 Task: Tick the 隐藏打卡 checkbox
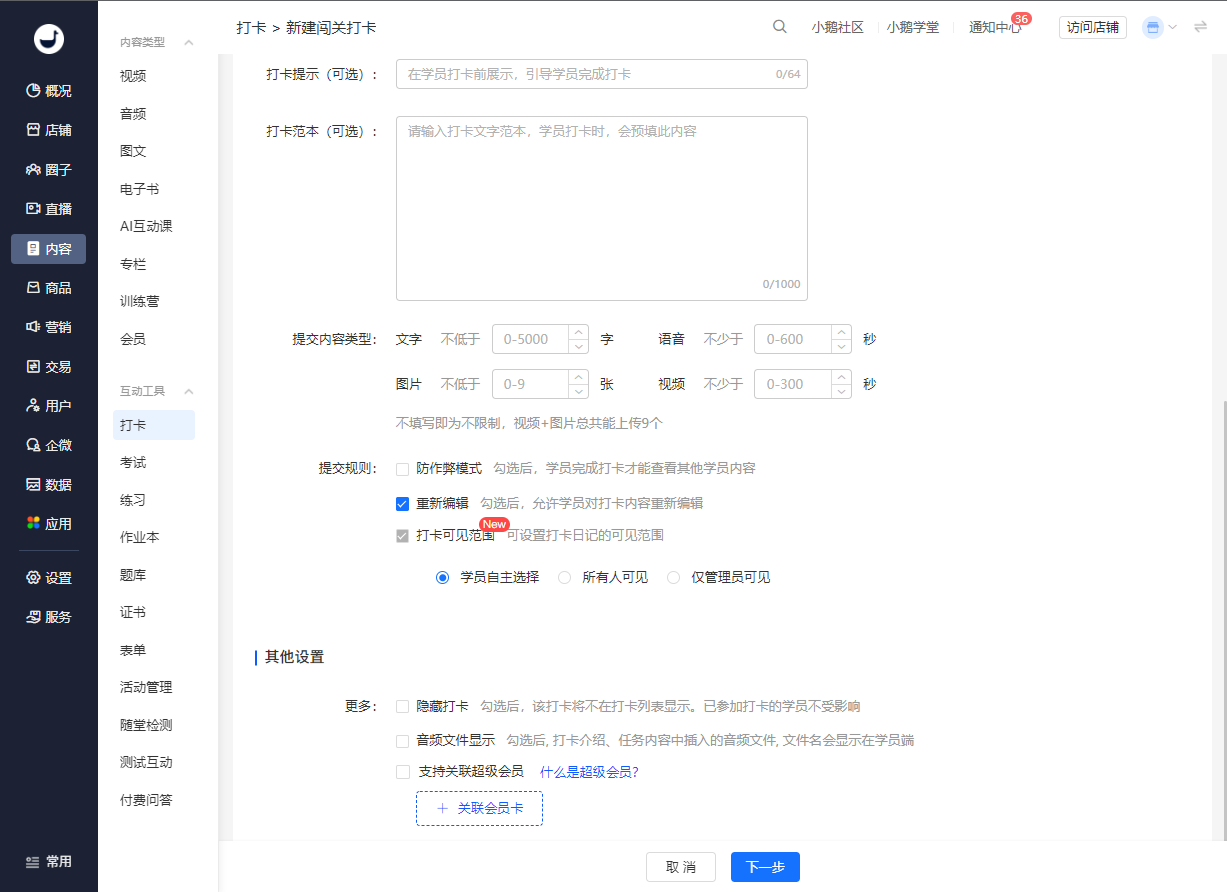(403, 707)
